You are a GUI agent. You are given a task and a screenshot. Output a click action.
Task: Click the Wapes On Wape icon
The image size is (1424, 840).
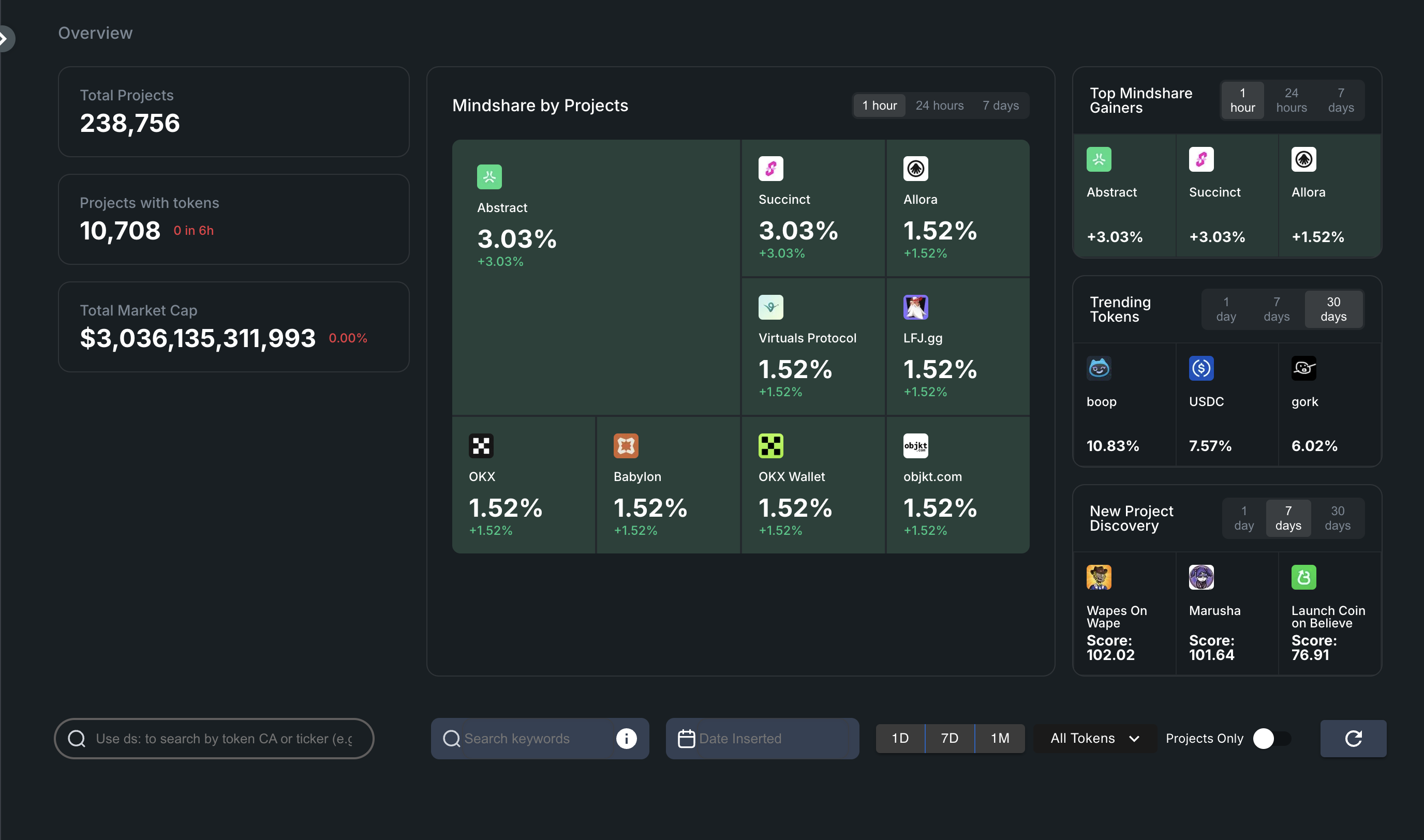(x=1099, y=577)
